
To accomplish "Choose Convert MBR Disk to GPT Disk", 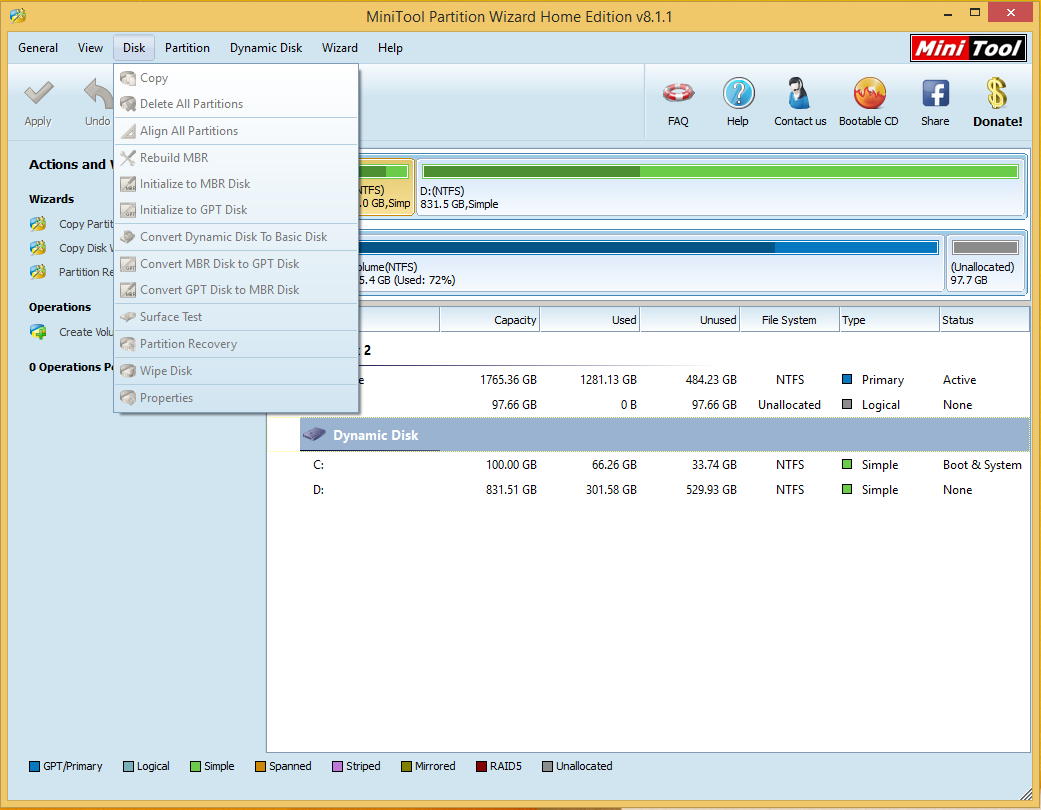I will [x=236, y=264].
